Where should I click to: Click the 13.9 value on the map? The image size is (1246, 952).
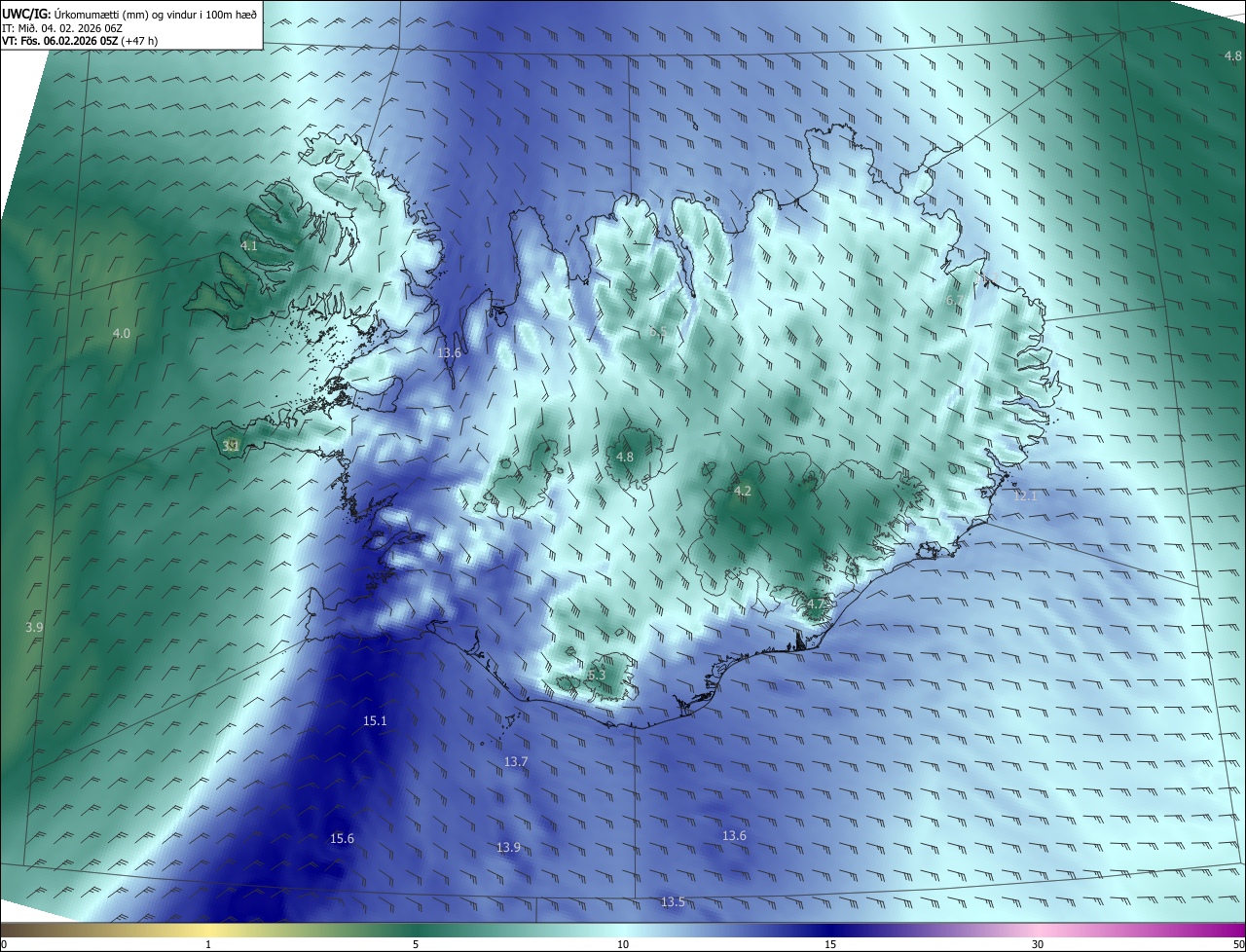tap(508, 848)
